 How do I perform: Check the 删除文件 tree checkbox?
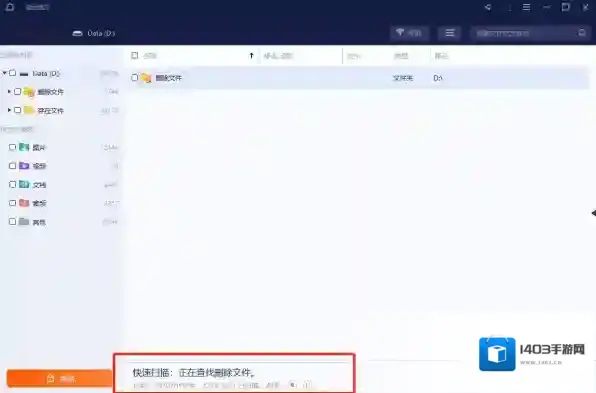coord(17,91)
